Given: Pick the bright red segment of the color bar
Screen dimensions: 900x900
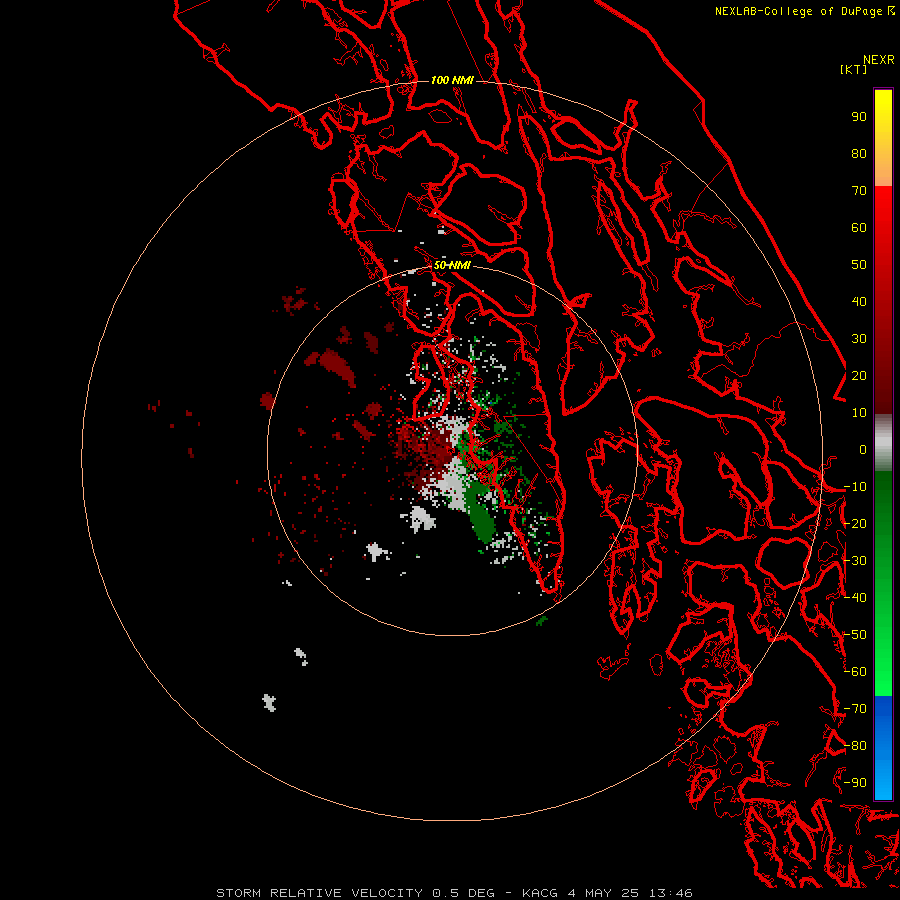Looking at the screenshot, I should pyautogui.click(x=883, y=212).
